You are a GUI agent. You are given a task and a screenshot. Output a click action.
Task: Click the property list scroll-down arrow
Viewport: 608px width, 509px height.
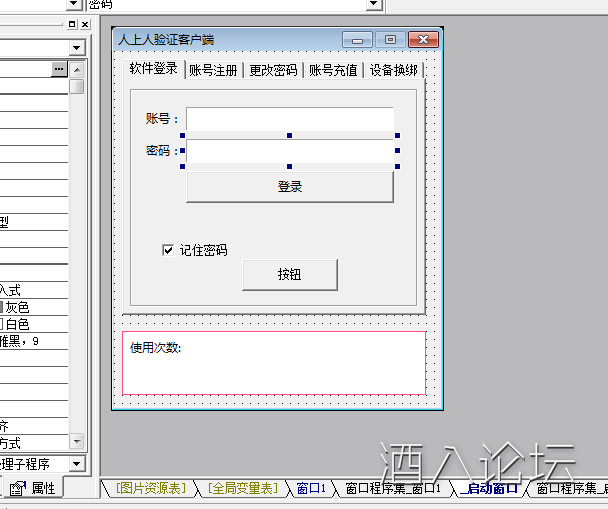coord(77,441)
